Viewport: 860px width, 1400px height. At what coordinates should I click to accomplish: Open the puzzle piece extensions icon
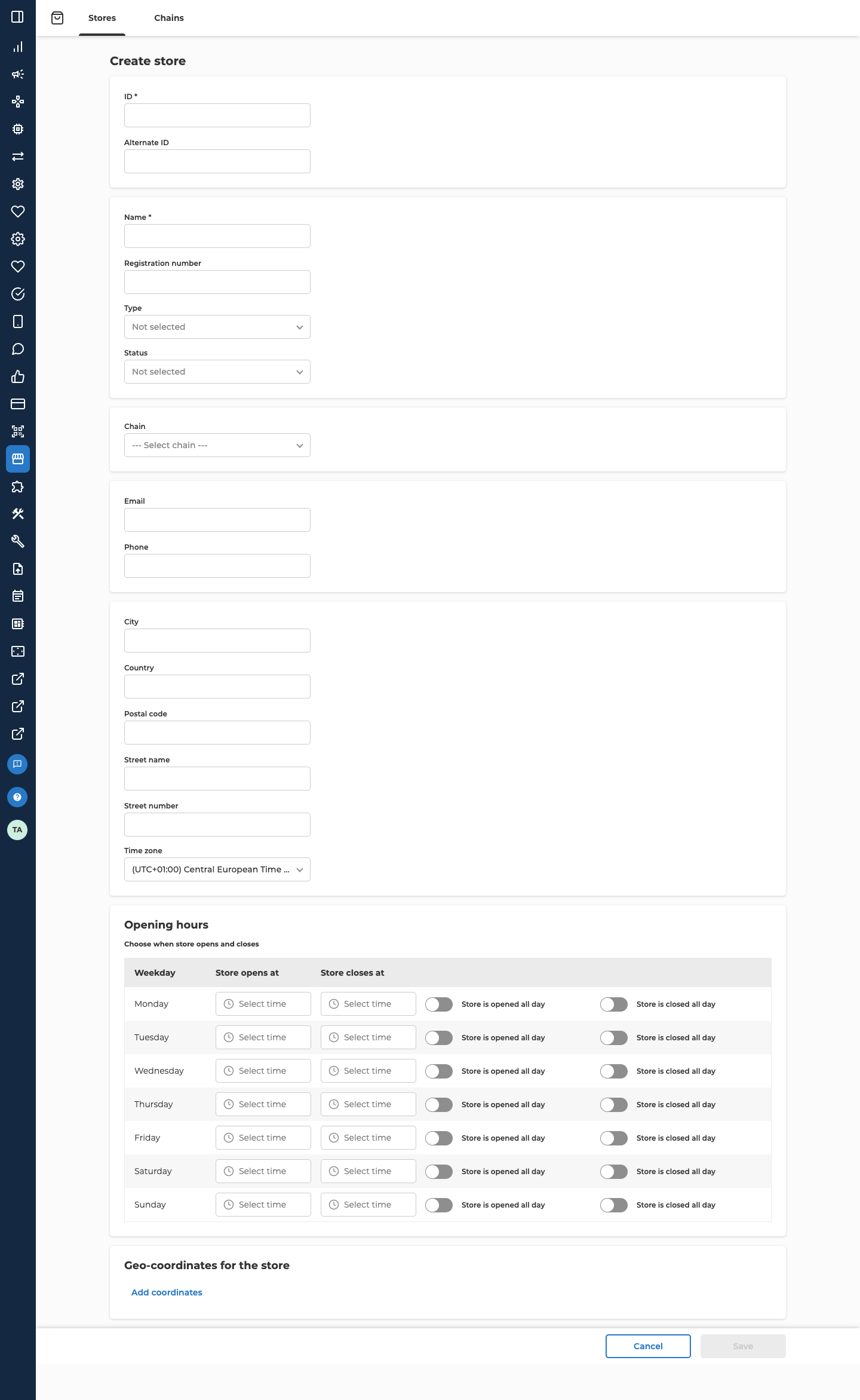pyautogui.click(x=18, y=486)
